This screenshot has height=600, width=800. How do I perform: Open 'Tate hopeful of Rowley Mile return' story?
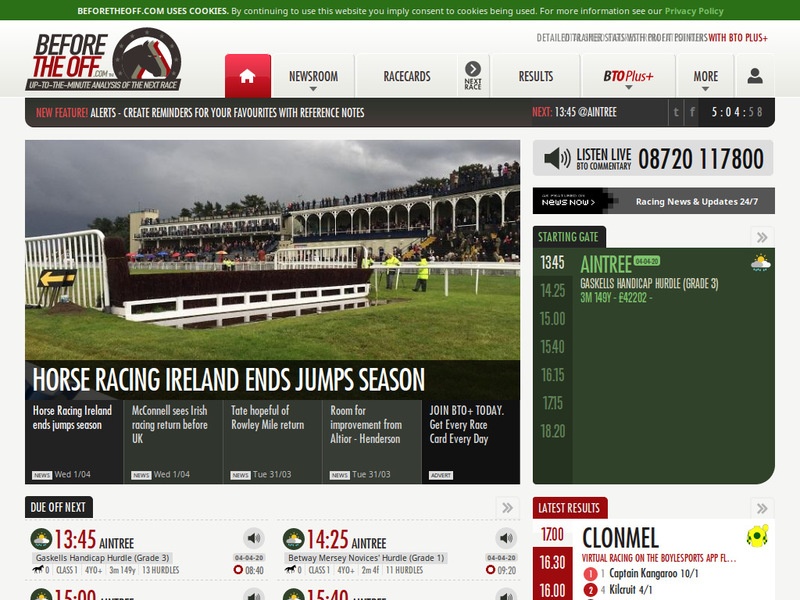tap(272, 441)
